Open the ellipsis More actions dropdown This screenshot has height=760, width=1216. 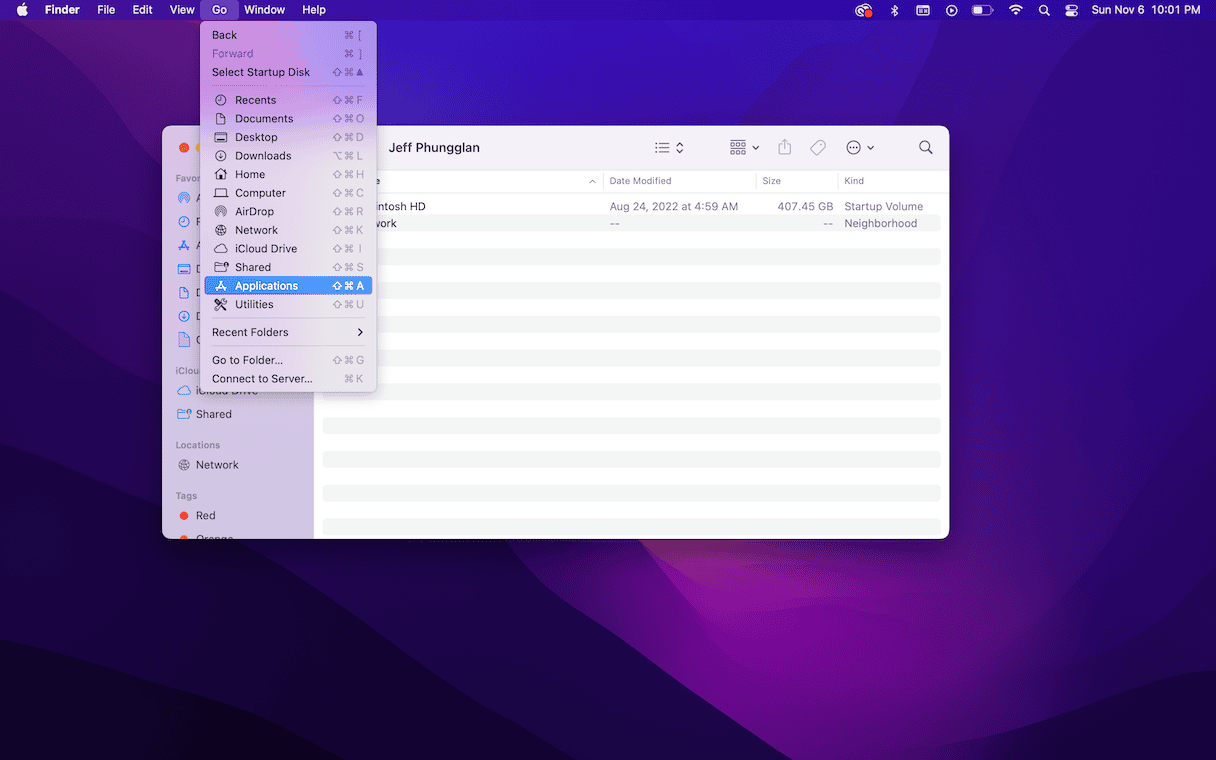coord(860,148)
